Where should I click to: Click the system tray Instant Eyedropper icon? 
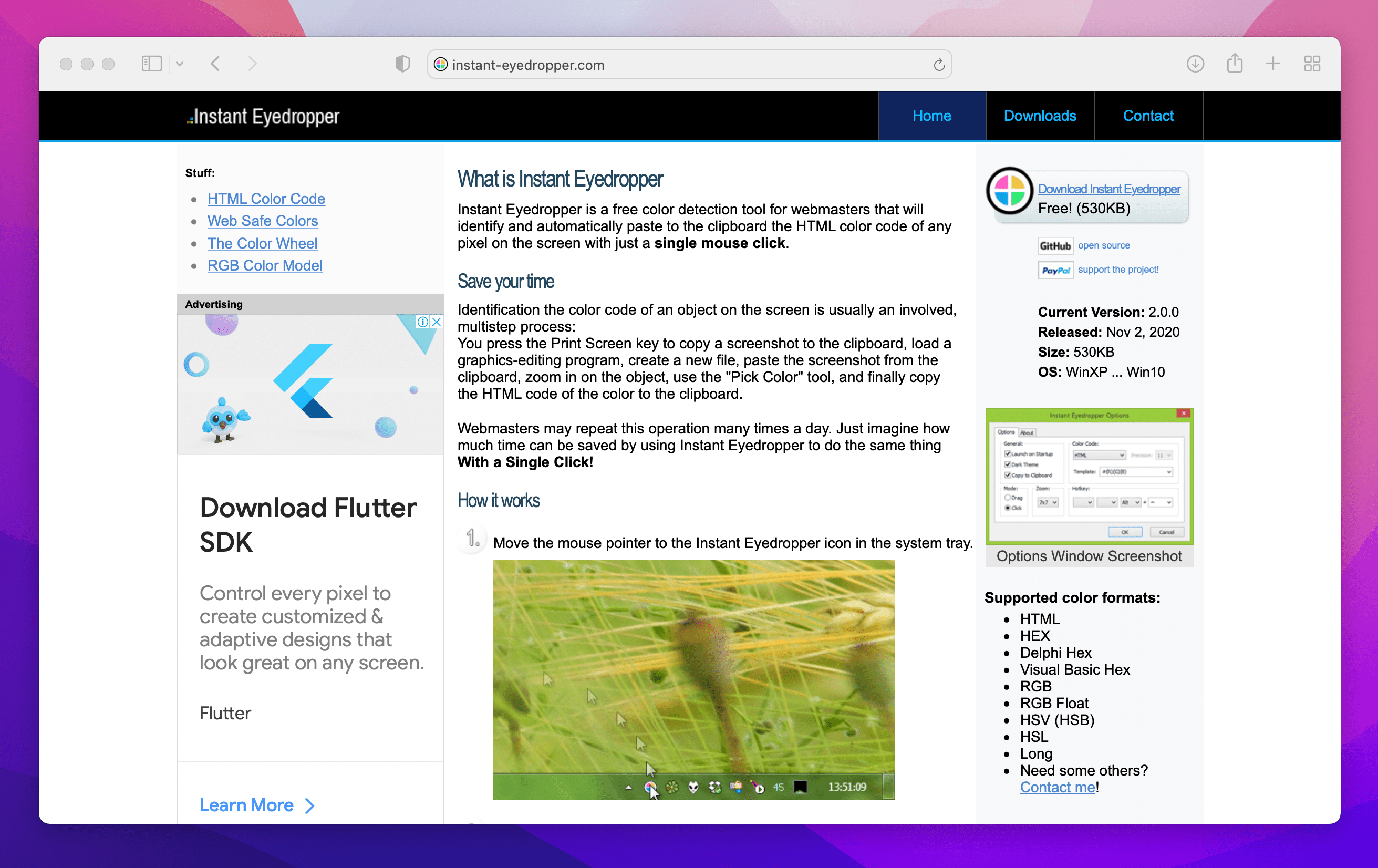650,787
